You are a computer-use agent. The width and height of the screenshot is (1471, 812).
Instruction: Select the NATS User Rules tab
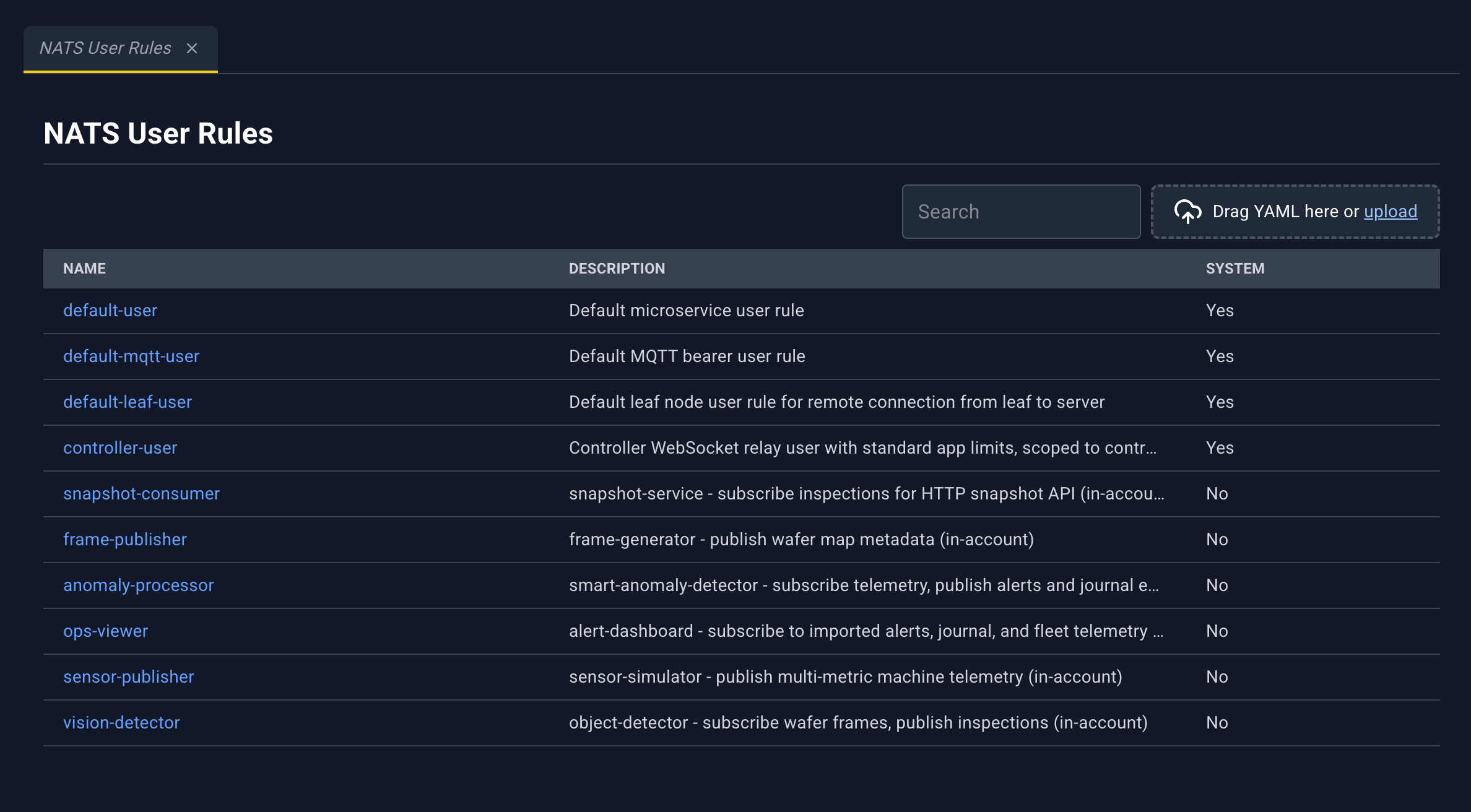click(x=105, y=48)
